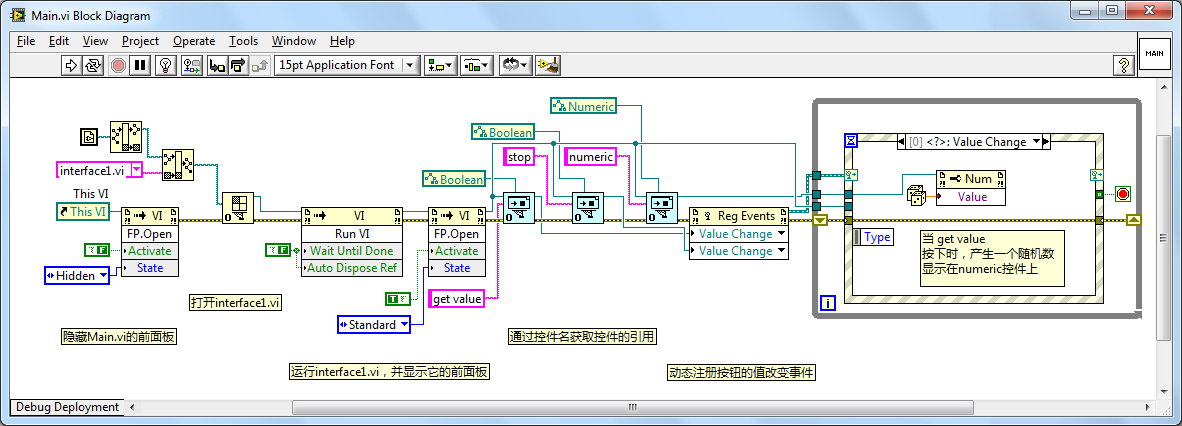Open the 15pt Application Font dropdown
Viewport: 1182px width, 426px height.
346,65
